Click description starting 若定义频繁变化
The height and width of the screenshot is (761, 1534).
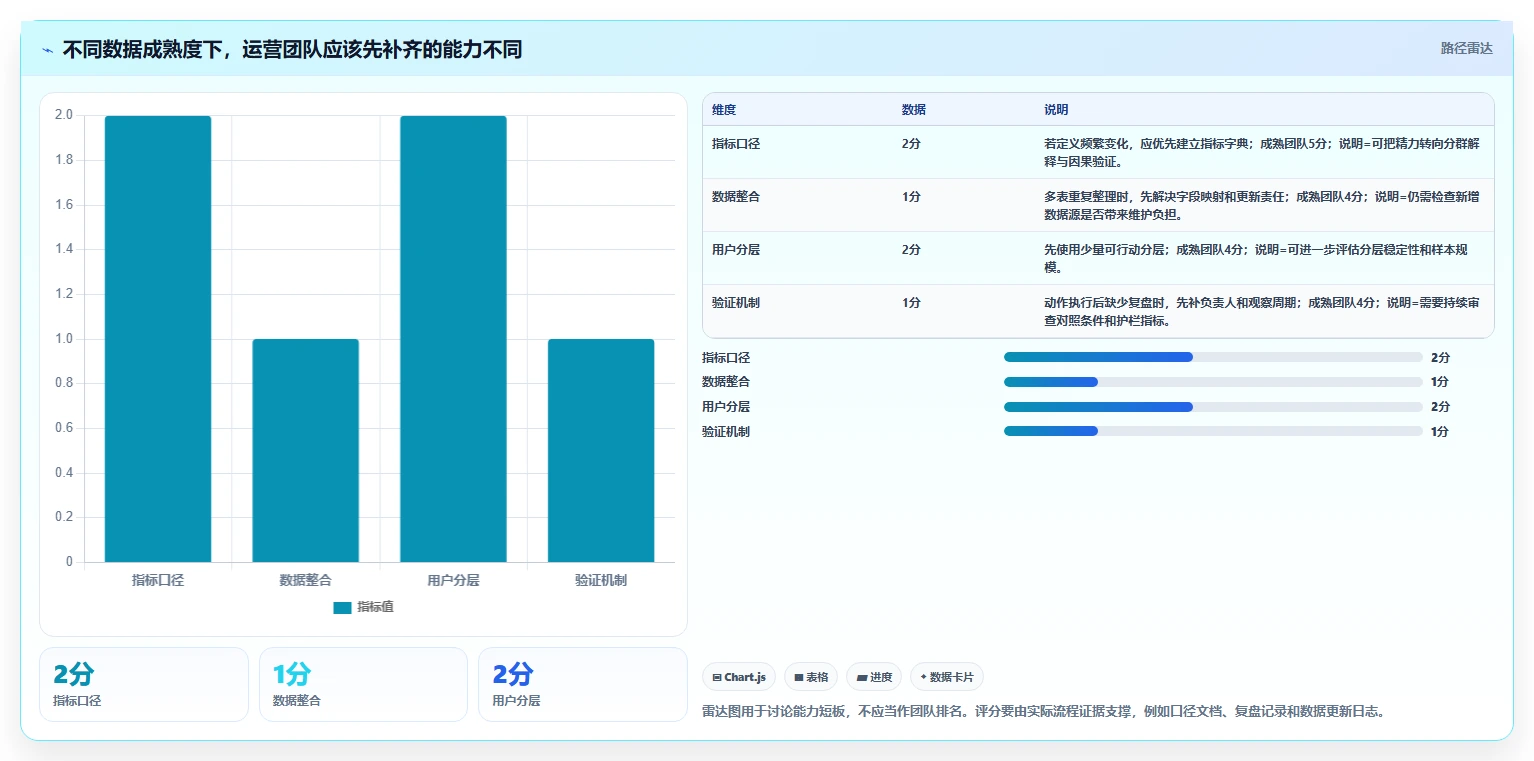[x=1262, y=152]
